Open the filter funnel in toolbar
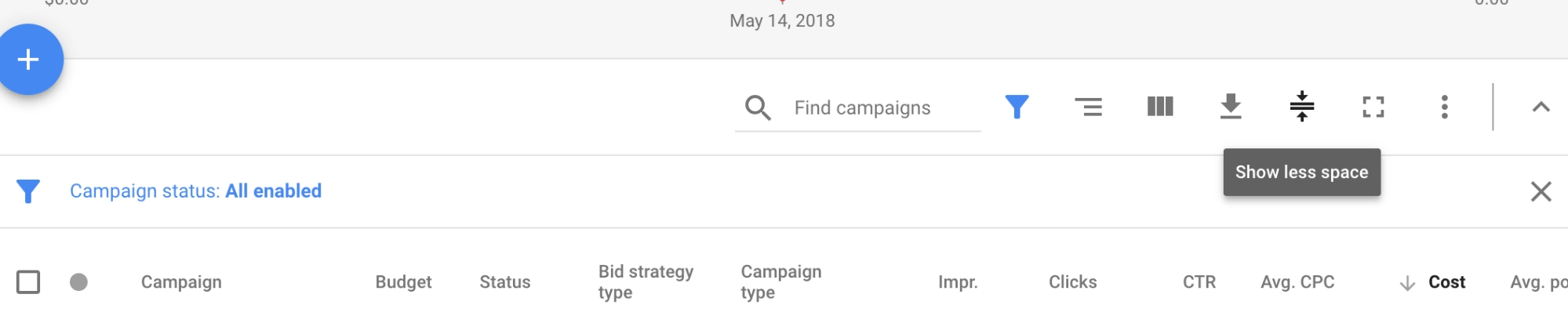This screenshot has height=327, width=1568. point(1017,107)
